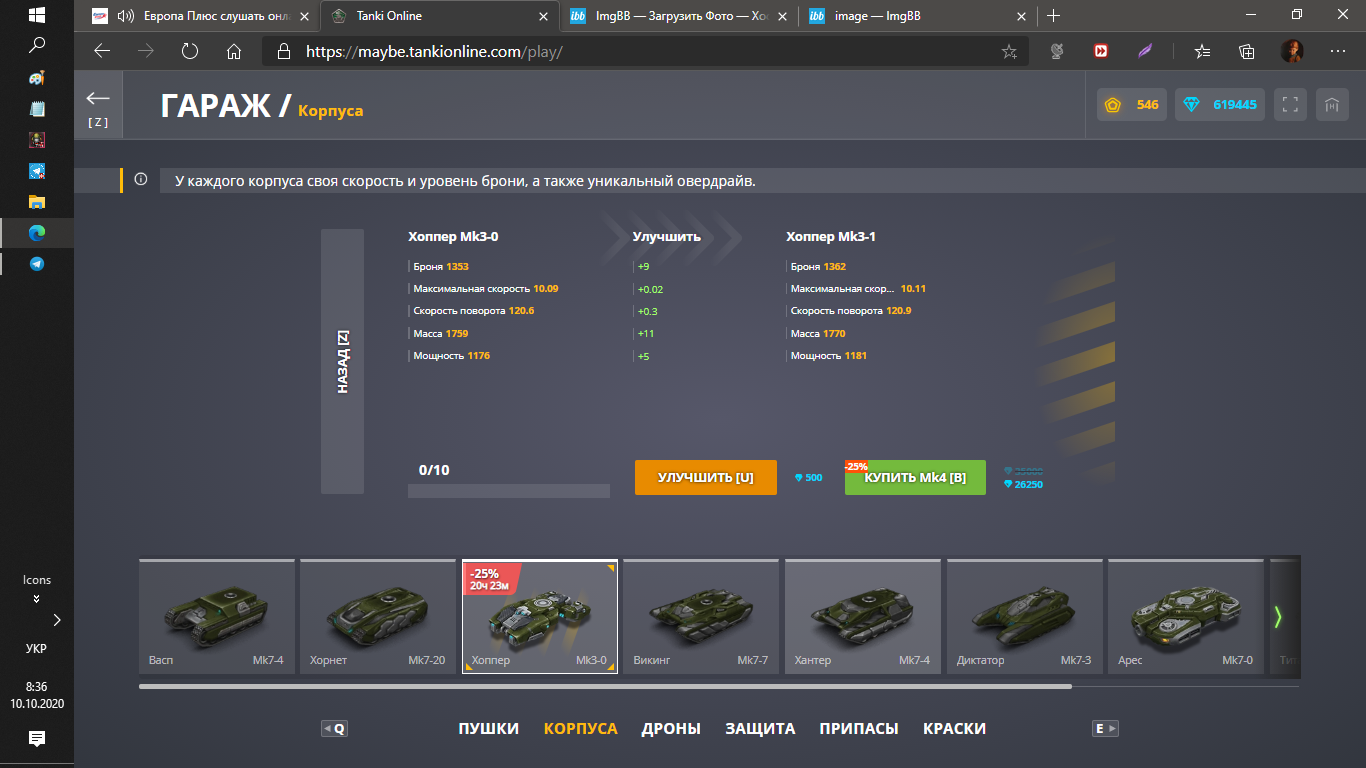The height and width of the screenshot is (768, 1366).
Task: Click the vertical НАЗАД [Z] button
Action: point(342,361)
